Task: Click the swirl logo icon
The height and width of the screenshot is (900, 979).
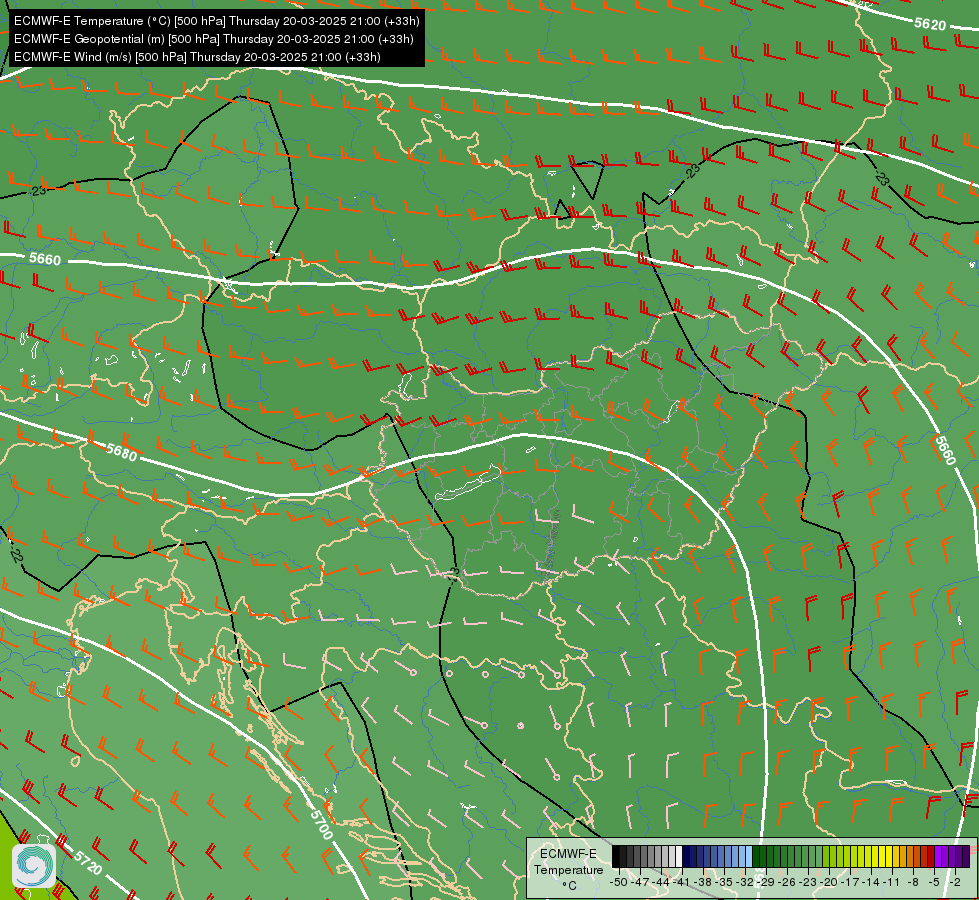Action: (x=34, y=865)
